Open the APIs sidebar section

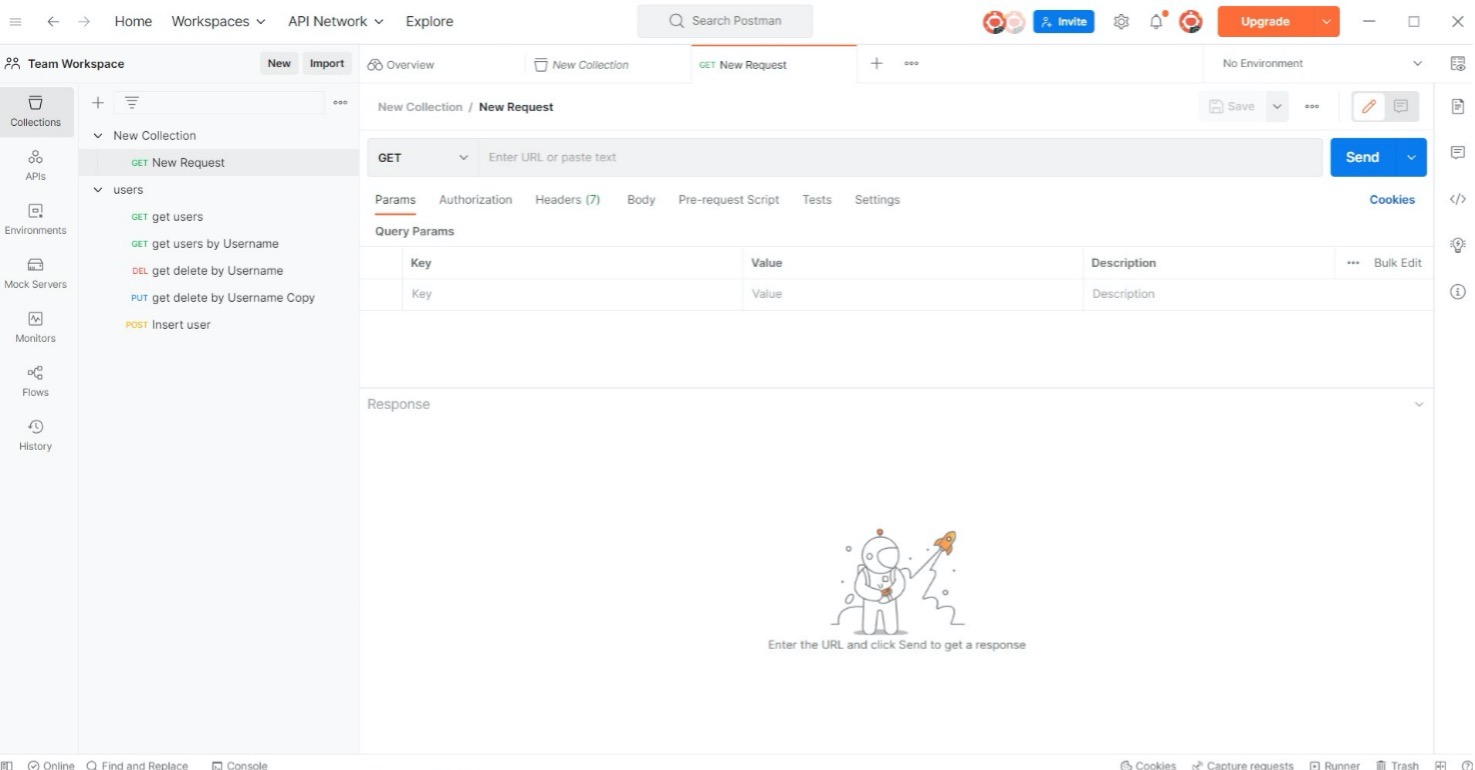point(36,165)
